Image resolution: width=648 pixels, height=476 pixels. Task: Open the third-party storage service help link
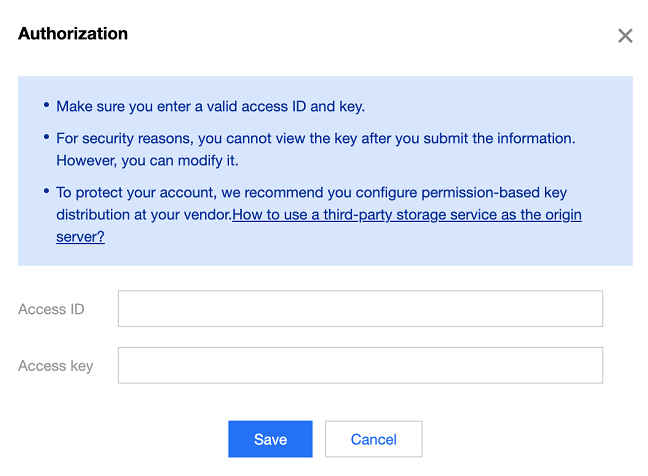tap(407, 215)
